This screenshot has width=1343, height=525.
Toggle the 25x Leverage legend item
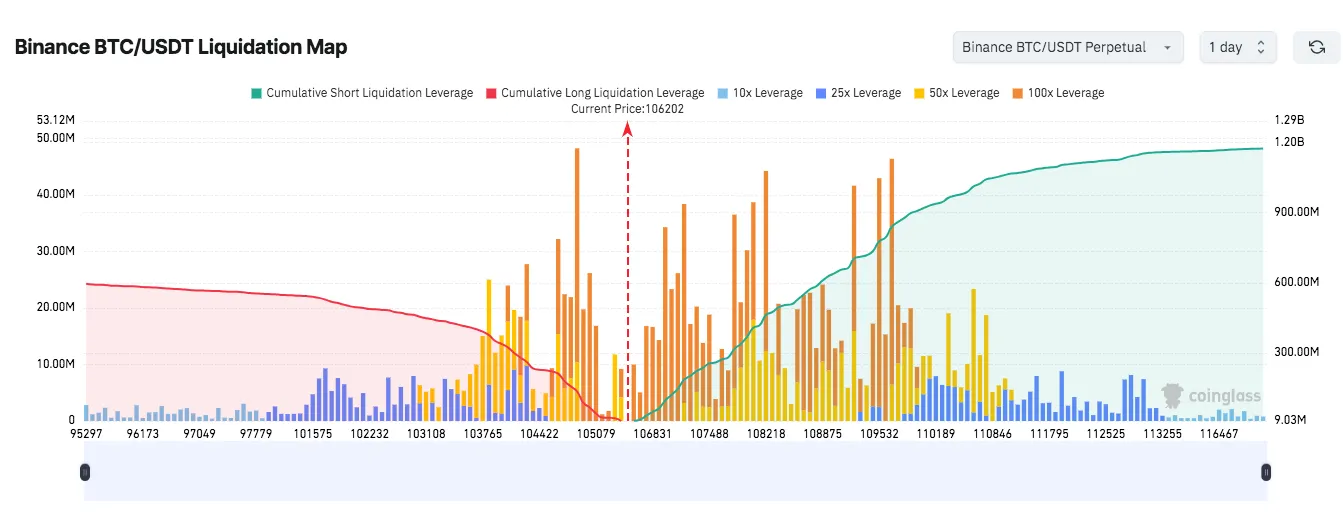point(857,93)
